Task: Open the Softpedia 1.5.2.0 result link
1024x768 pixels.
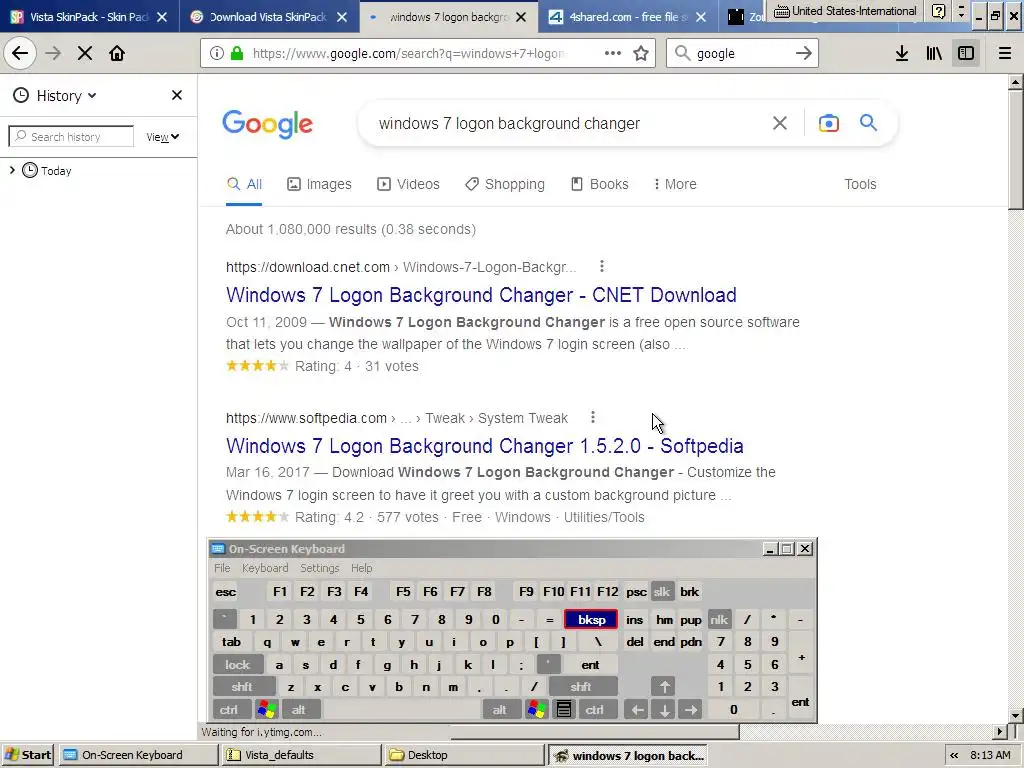Action: [x=485, y=446]
